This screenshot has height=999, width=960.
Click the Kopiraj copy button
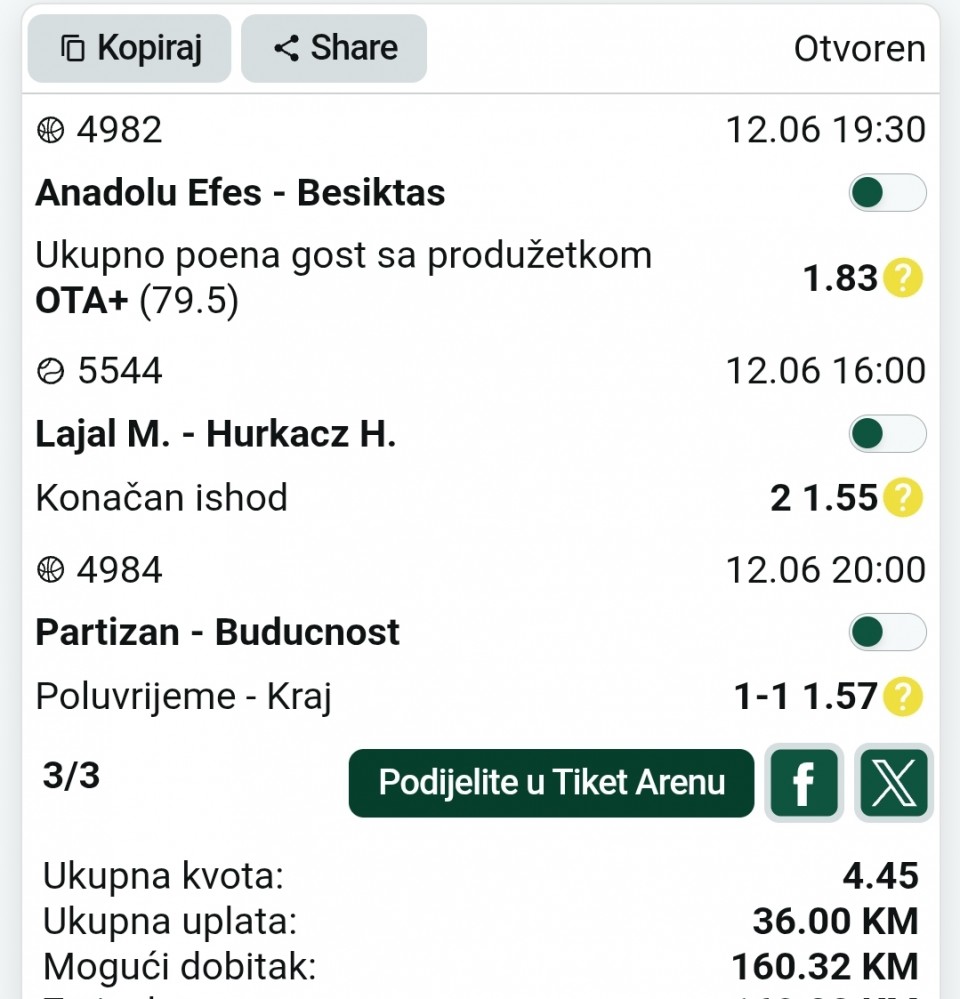129,48
